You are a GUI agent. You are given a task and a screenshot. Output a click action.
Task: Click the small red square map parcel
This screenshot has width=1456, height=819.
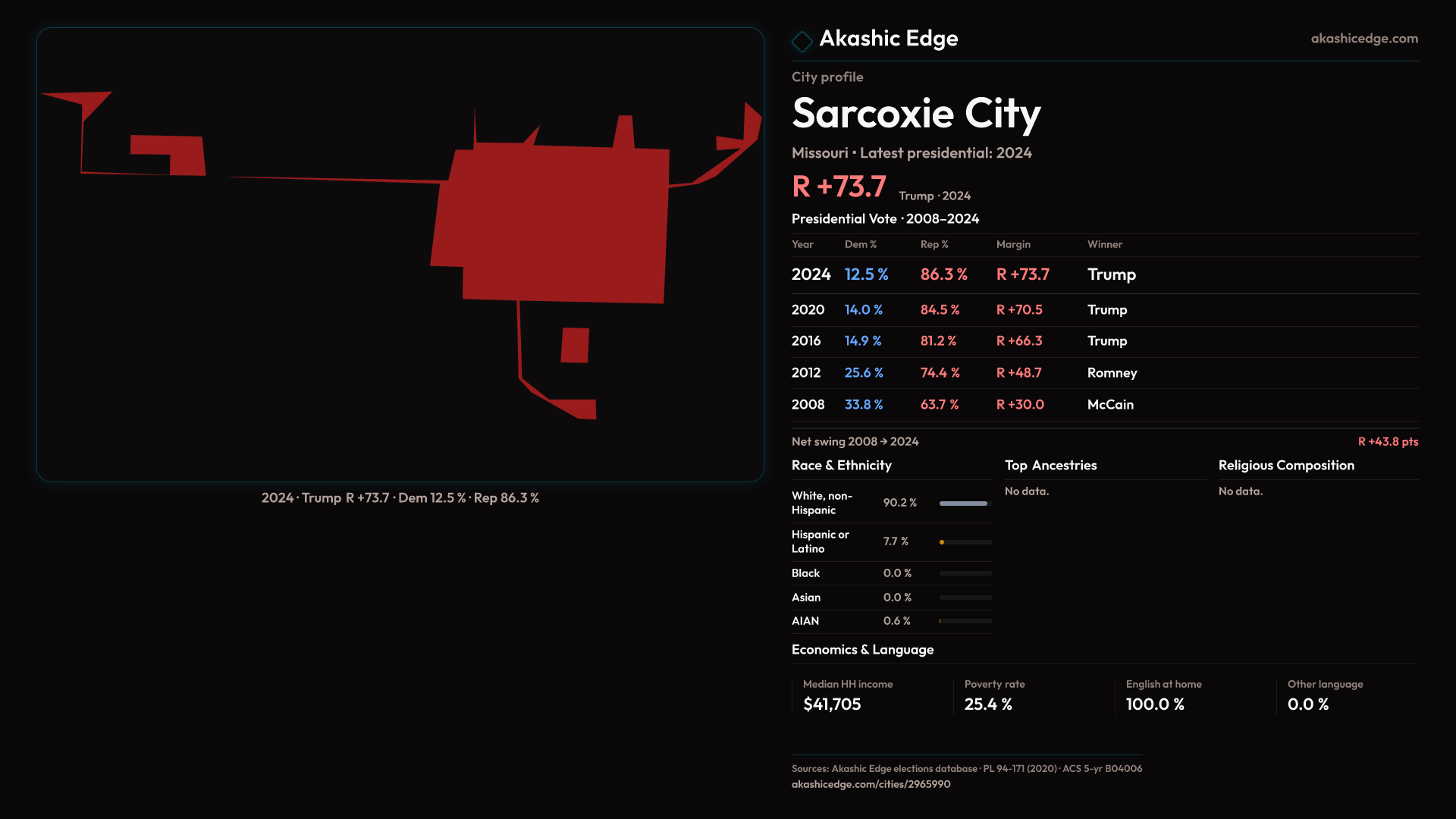click(575, 345)
